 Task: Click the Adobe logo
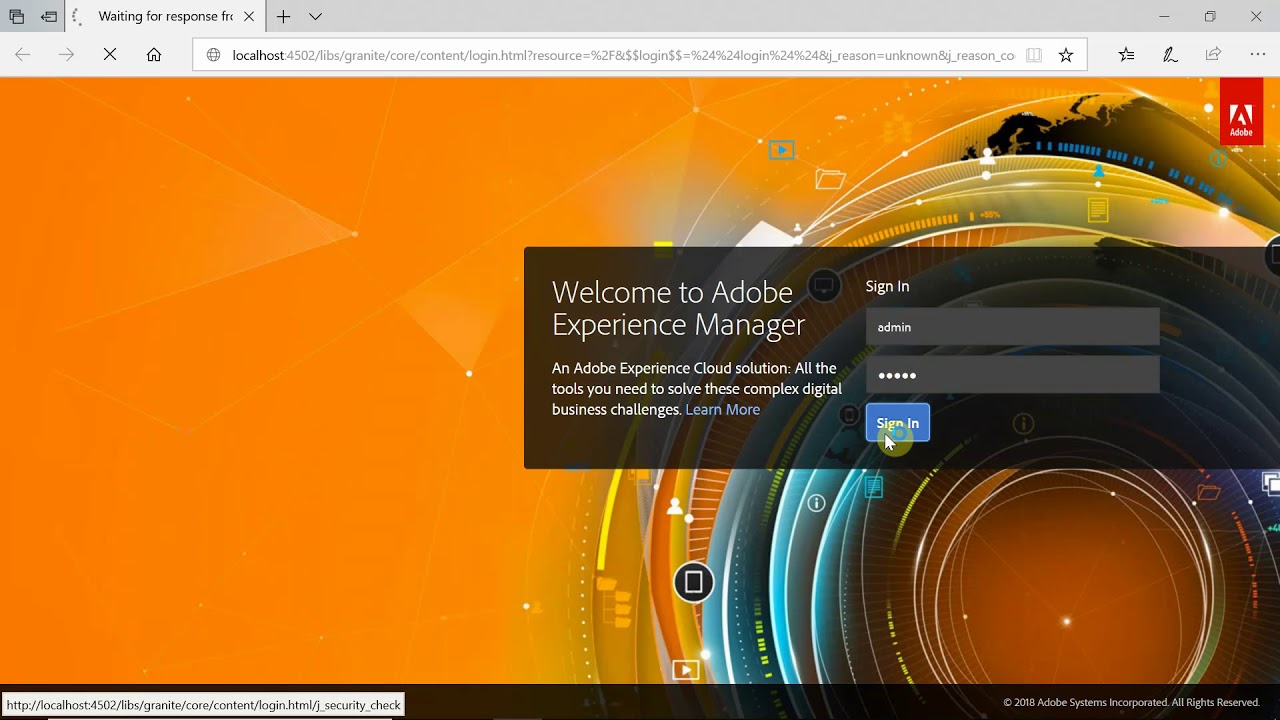1241,112
